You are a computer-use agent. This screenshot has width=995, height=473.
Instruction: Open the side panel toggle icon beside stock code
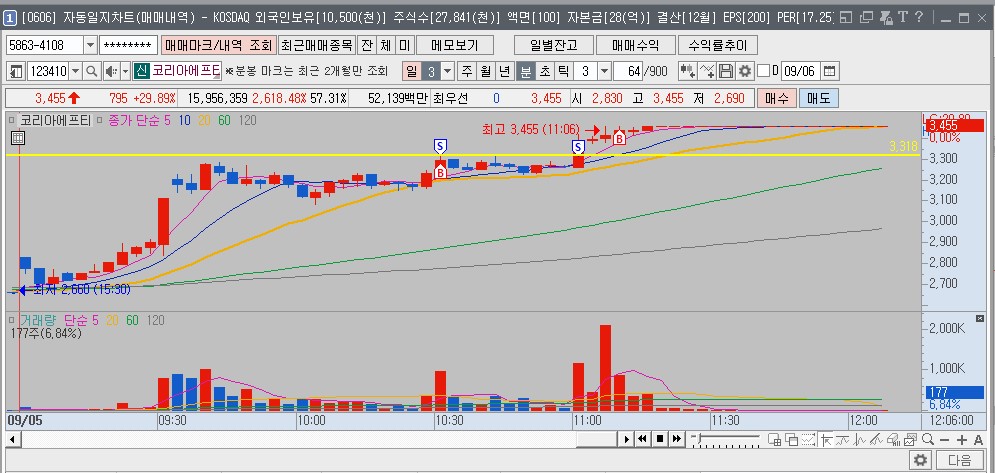point(16,71)
